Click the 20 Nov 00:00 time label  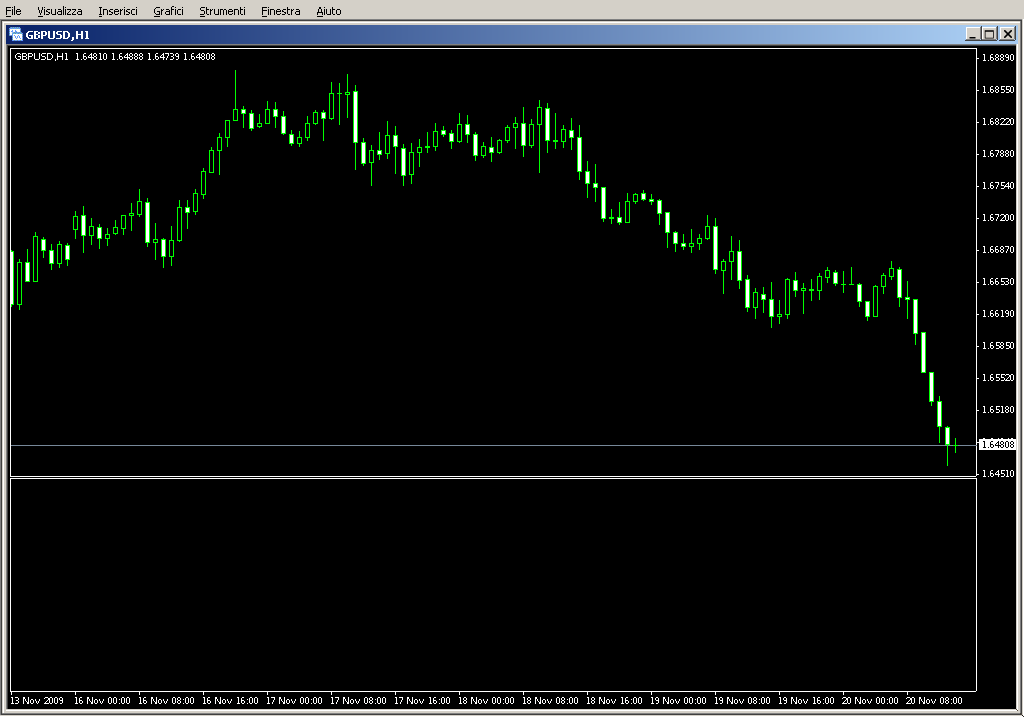tap(870, 701)
